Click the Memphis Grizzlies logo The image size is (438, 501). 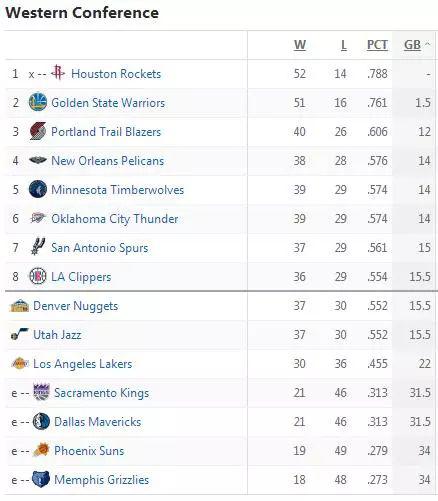click(41, 479)
